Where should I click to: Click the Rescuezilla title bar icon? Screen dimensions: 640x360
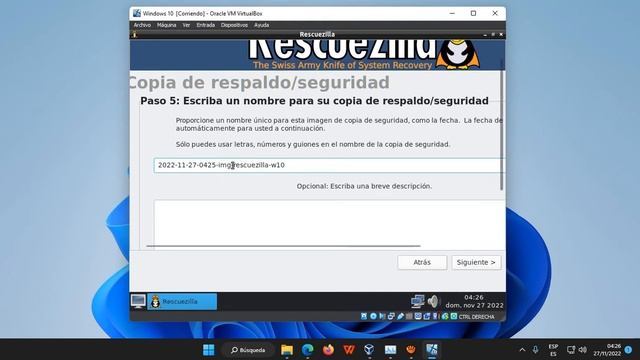134,35
